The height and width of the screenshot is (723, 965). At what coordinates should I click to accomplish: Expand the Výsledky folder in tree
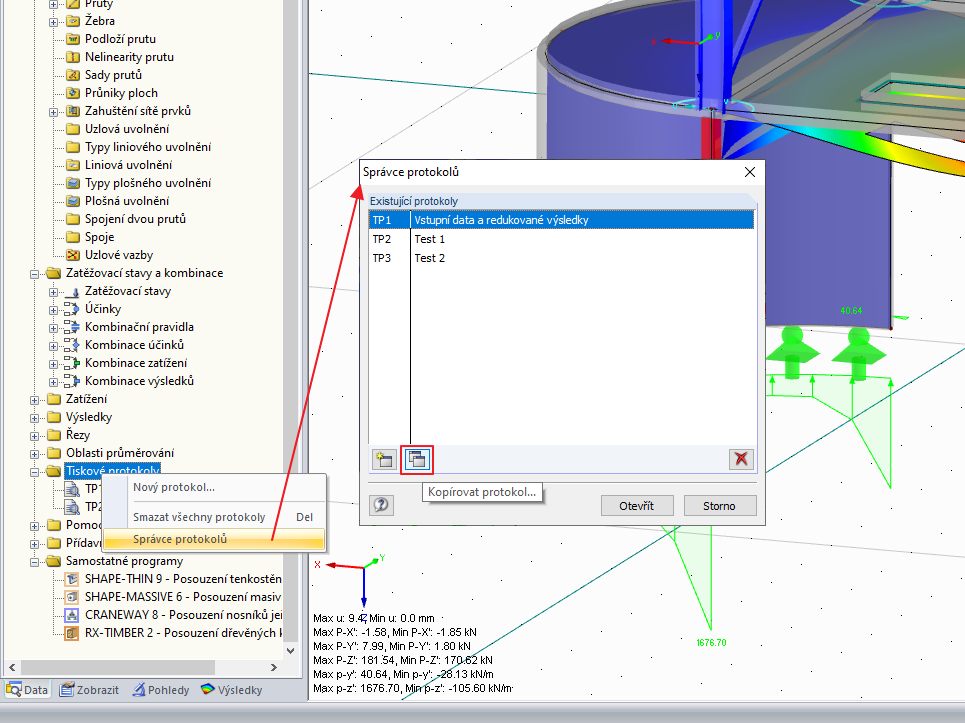pyautogui.click(x=34, y=418)
